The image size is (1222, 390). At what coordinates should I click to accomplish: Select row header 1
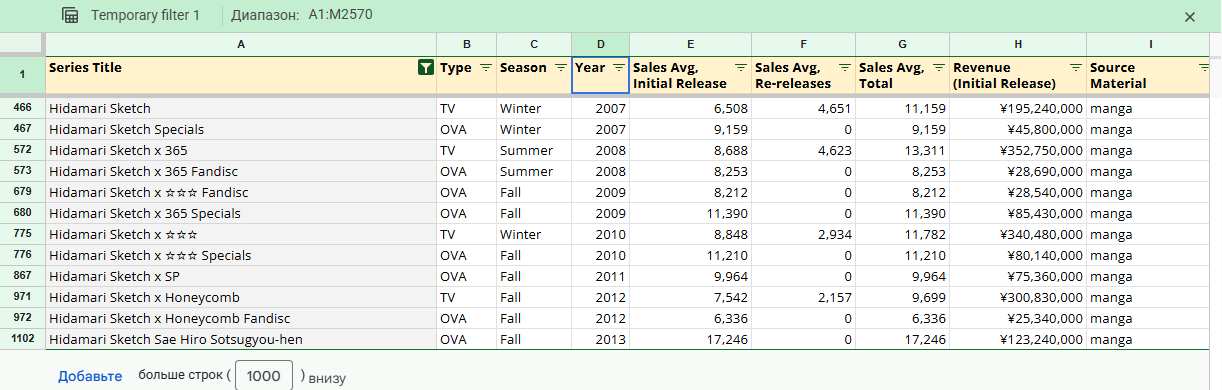tap(22, 75)
